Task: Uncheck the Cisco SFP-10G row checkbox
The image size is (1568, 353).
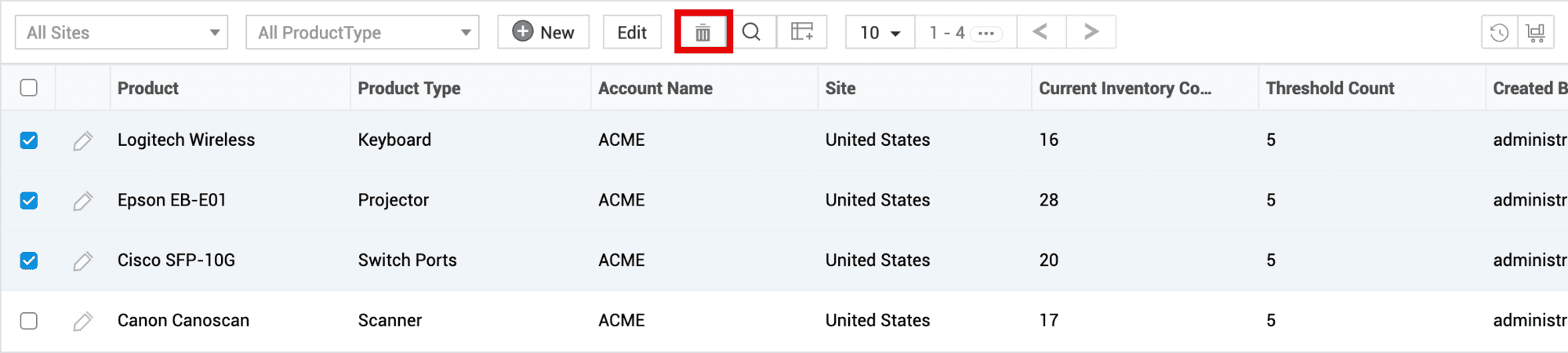Action: click(x=29, y=260)
